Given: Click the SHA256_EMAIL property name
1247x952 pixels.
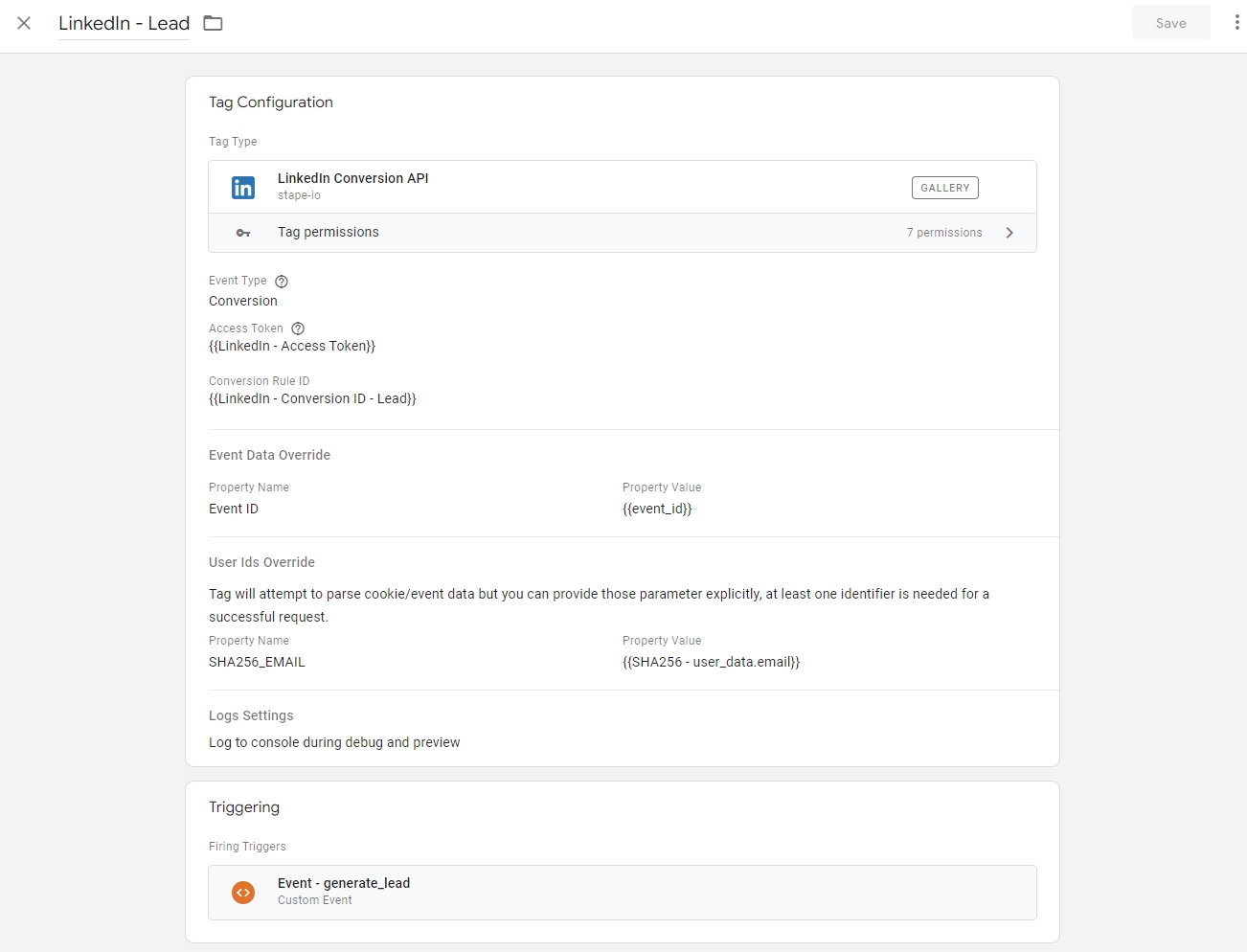Looking at the screenshot, I should 257,662.
